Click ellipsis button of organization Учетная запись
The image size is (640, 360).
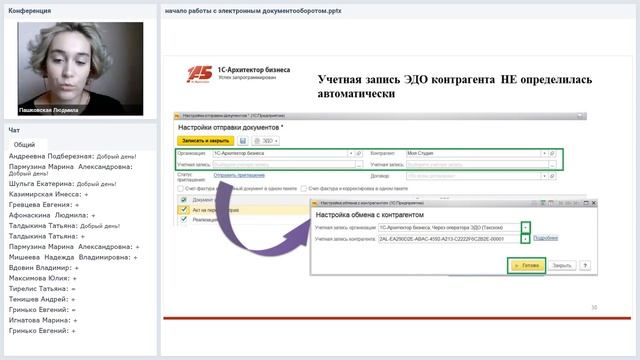click(359, 164)
